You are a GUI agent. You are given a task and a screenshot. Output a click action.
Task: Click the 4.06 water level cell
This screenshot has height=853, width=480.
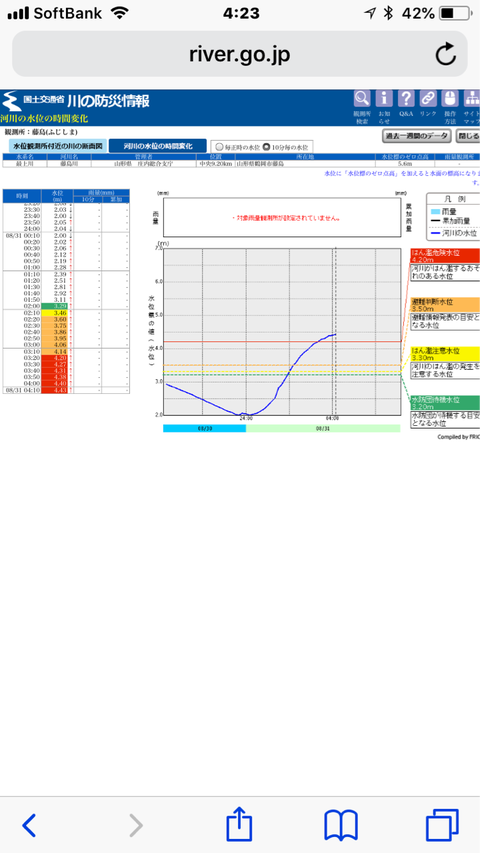54,344
